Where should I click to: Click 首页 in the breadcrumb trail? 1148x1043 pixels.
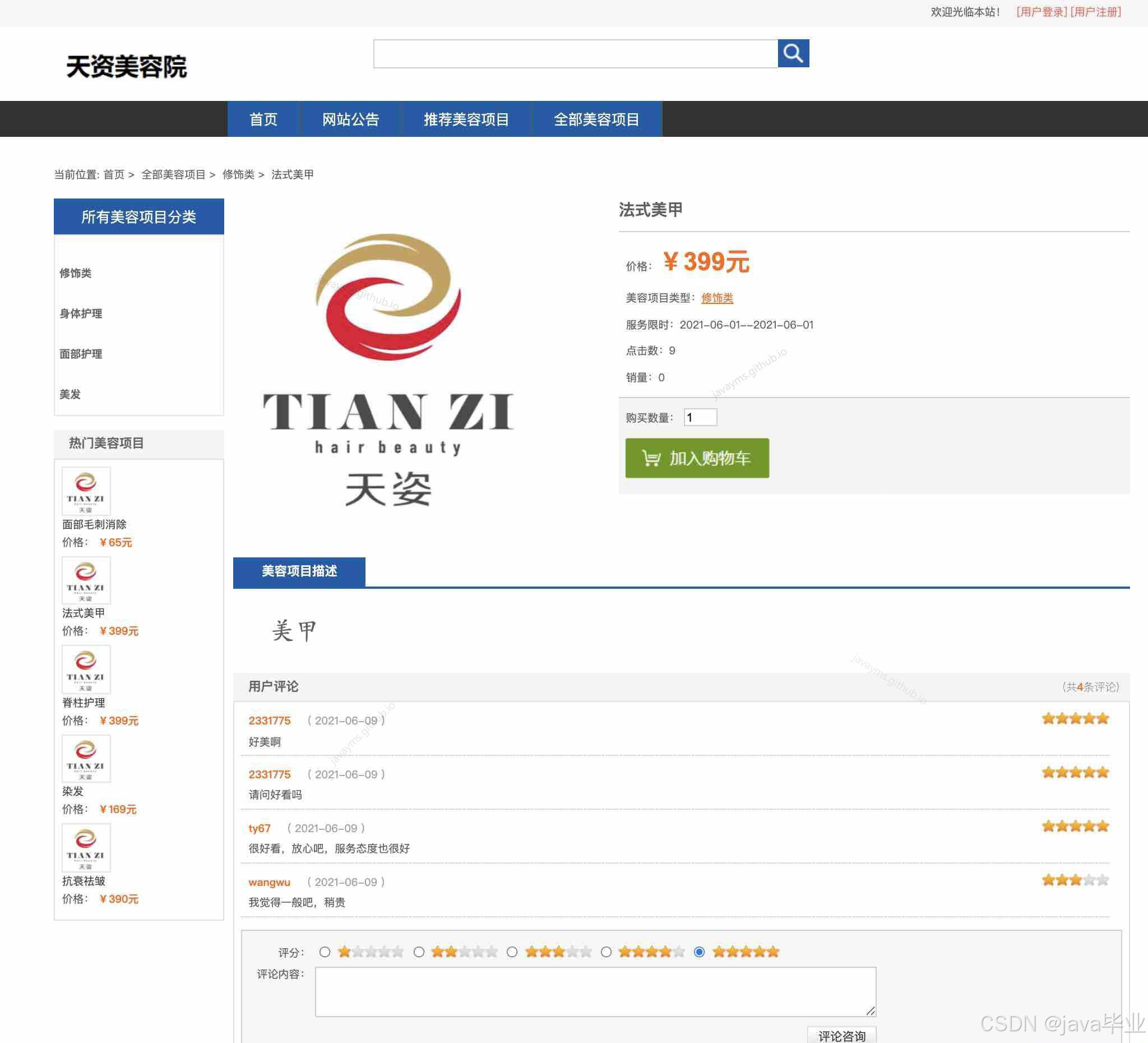point(114,174)
